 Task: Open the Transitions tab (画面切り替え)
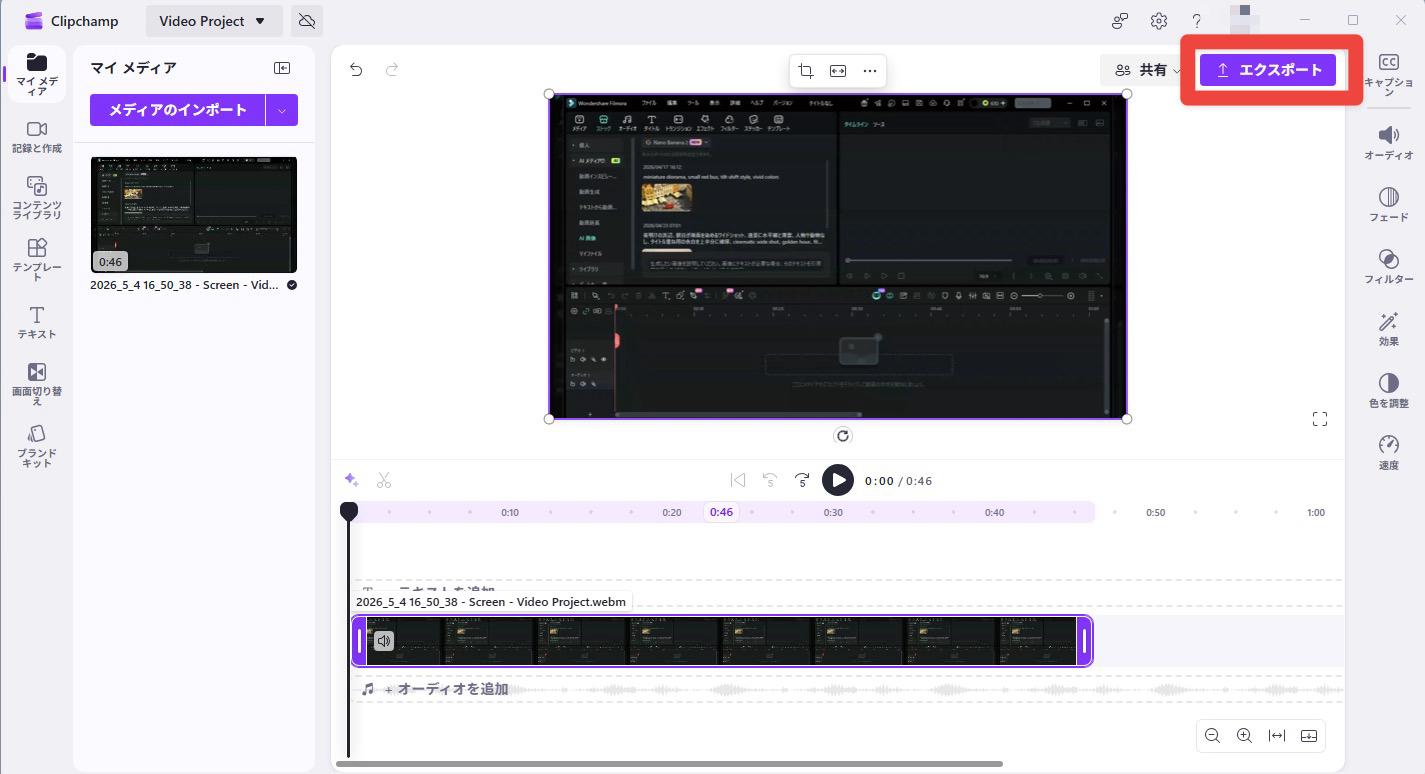(36, 383)
